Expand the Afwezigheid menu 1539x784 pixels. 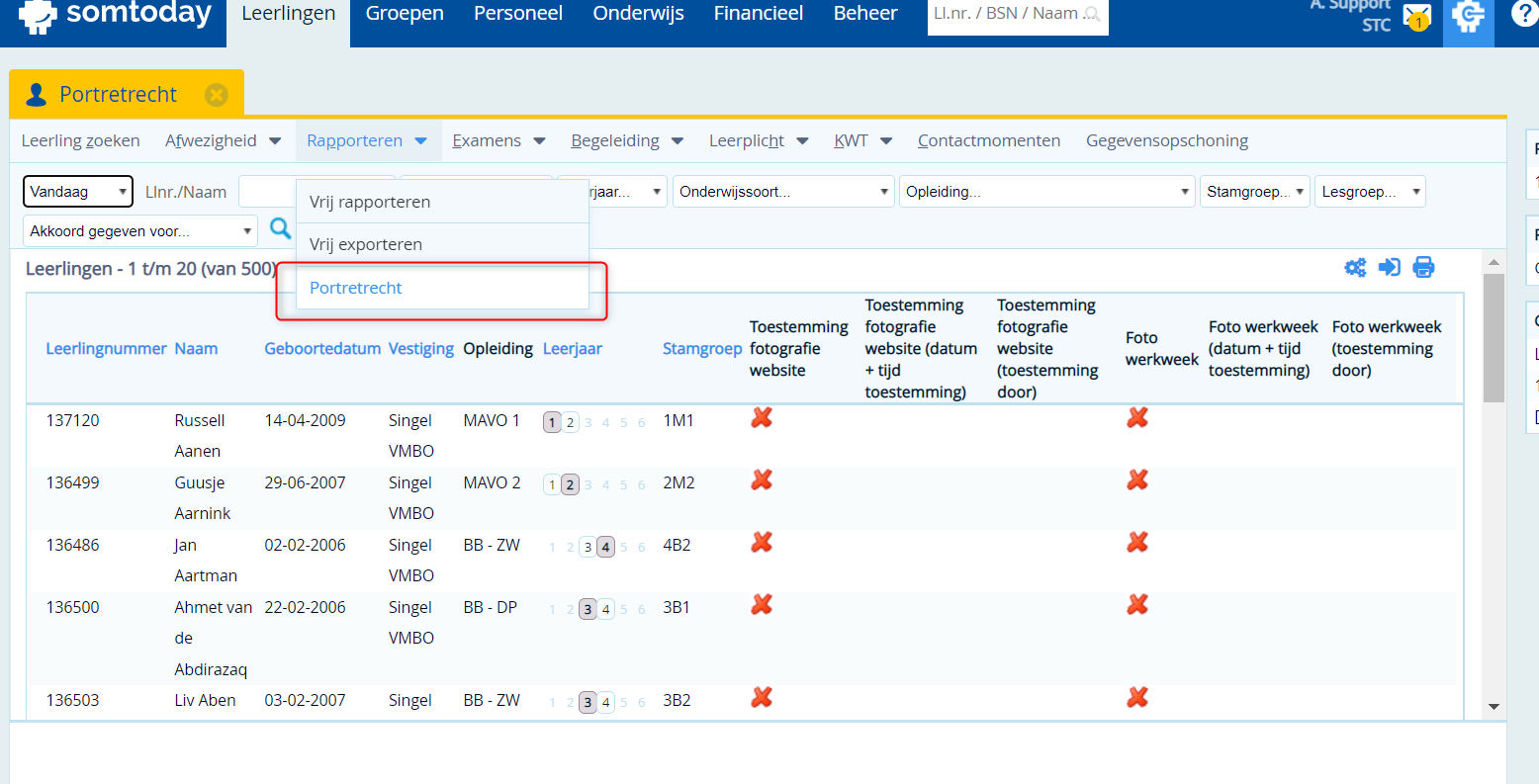(x=223, y=141)
